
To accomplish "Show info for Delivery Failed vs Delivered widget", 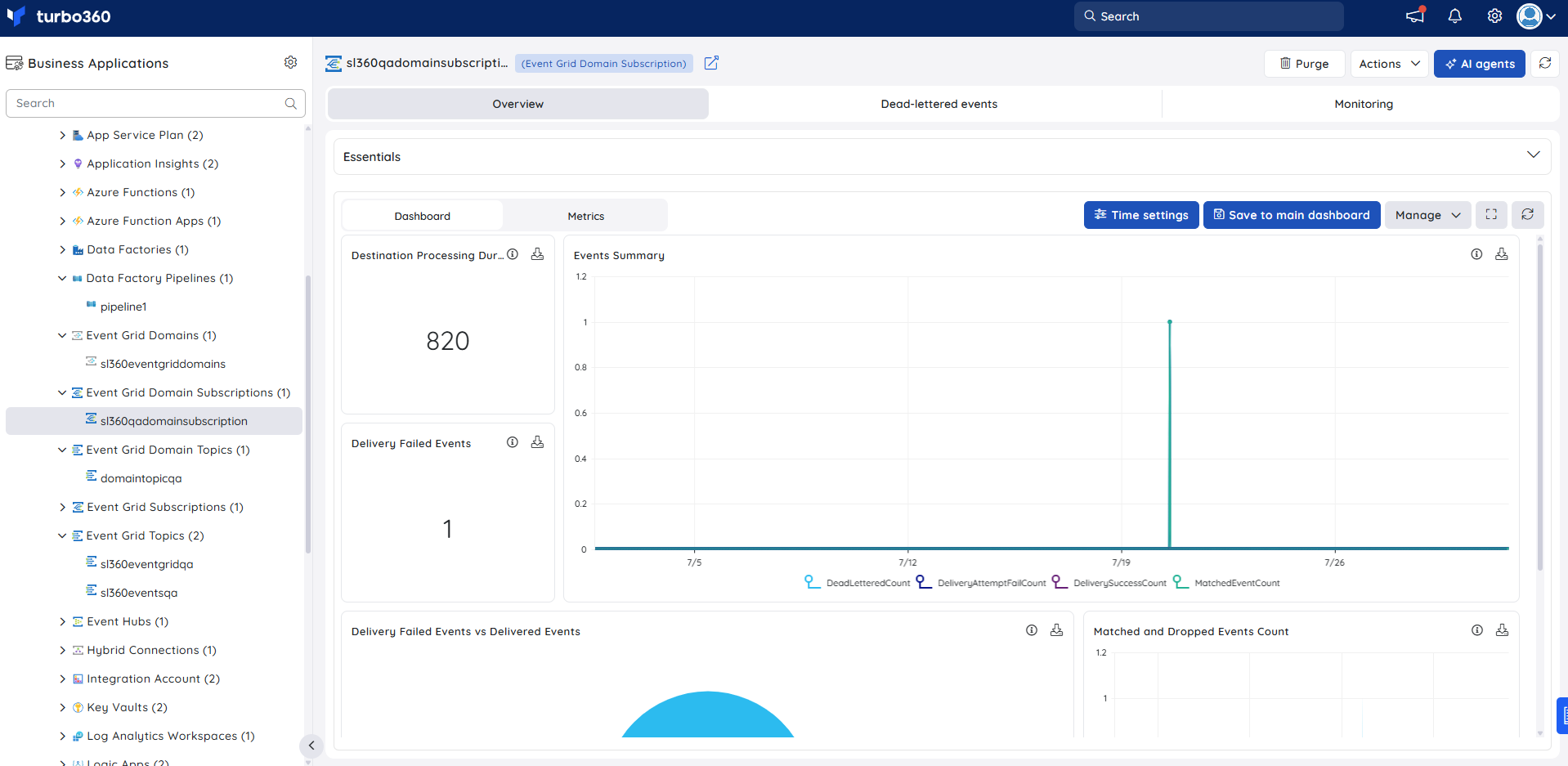I will (x=1032, y=630).
